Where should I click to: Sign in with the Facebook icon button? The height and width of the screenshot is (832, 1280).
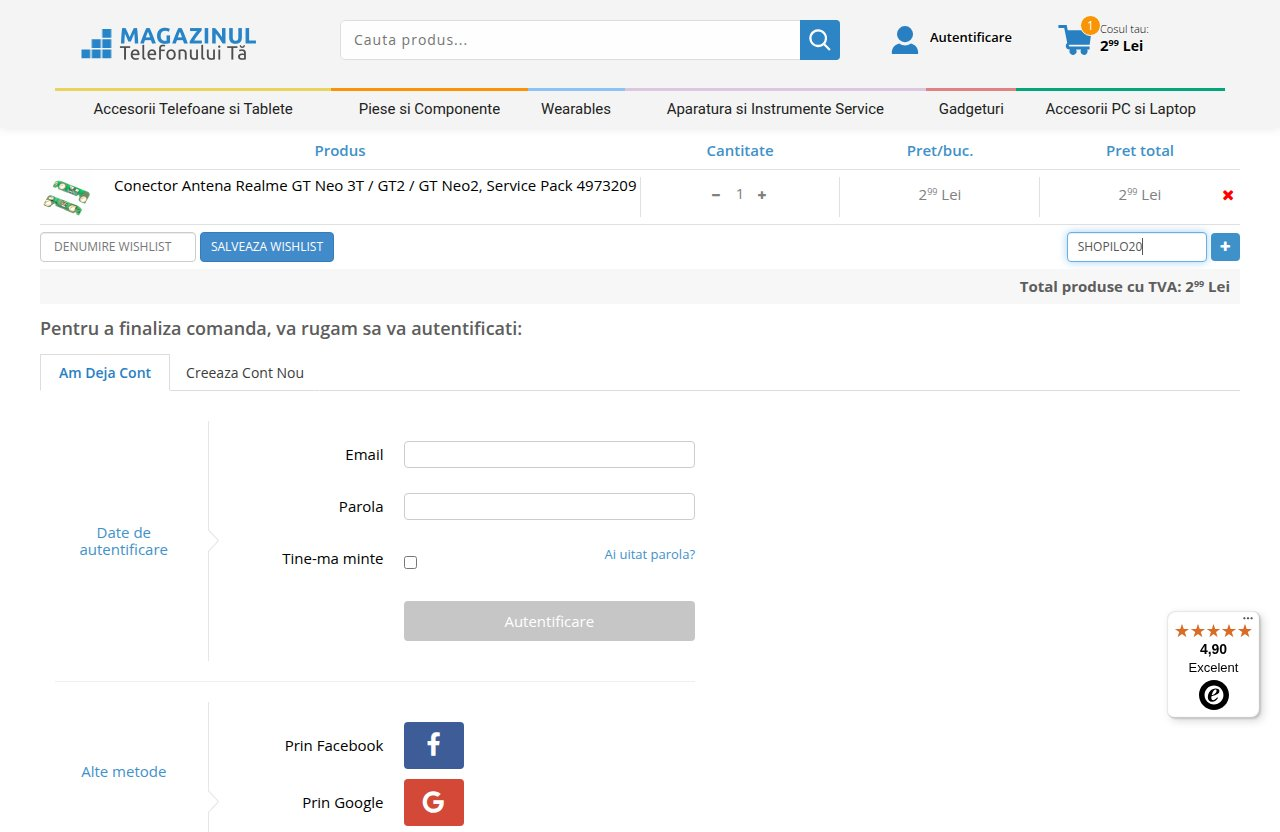click(x=434, y=745)
